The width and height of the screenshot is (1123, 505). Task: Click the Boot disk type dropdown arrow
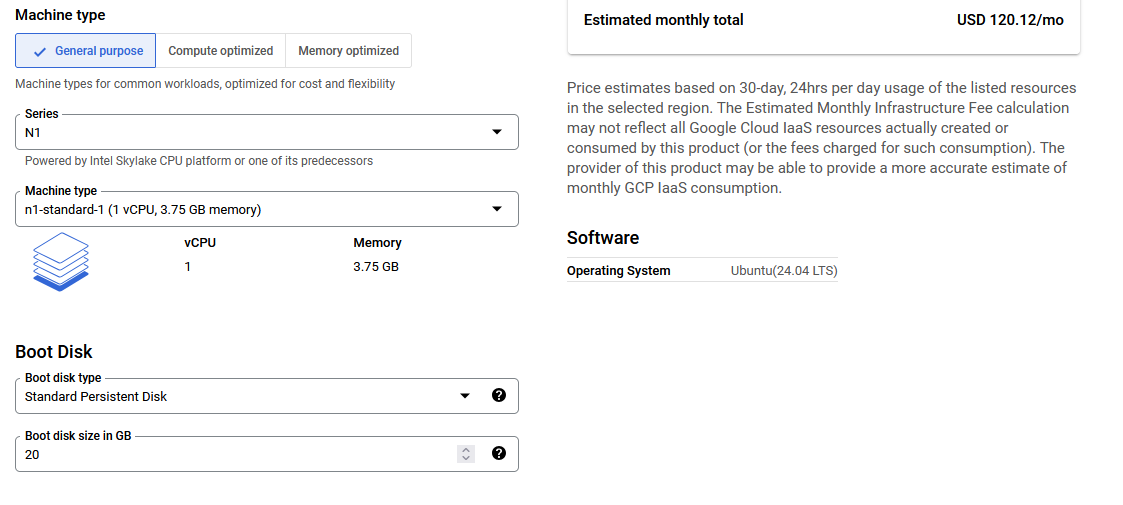465,396
